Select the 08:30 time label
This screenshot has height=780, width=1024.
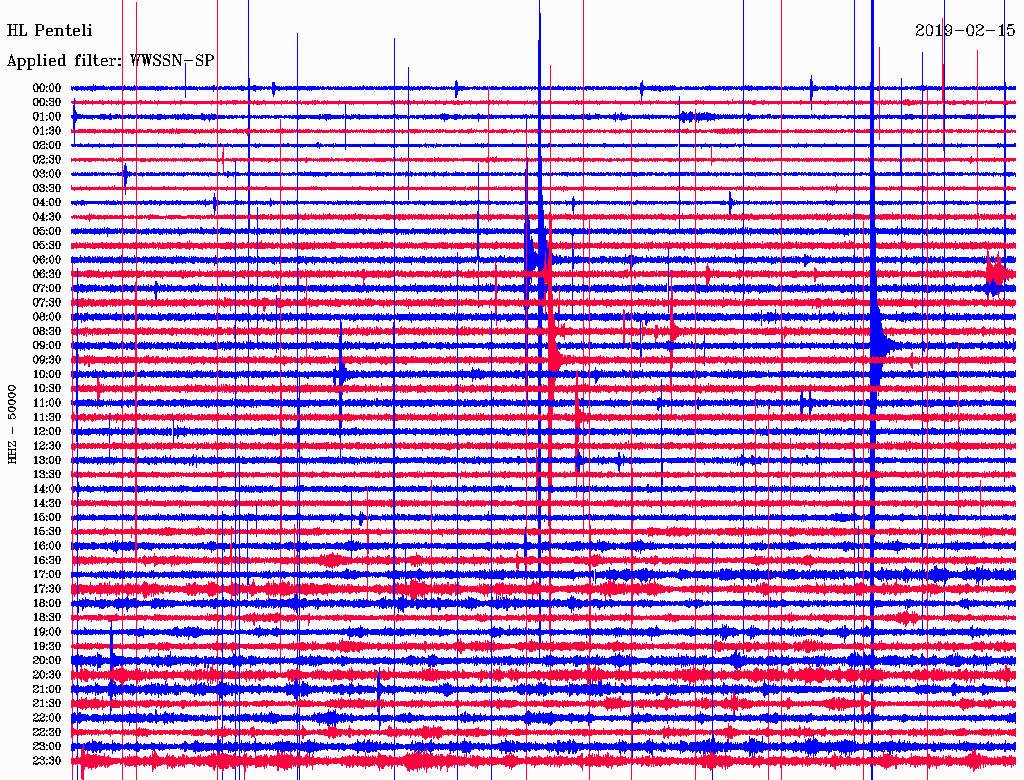click(47, 331)
